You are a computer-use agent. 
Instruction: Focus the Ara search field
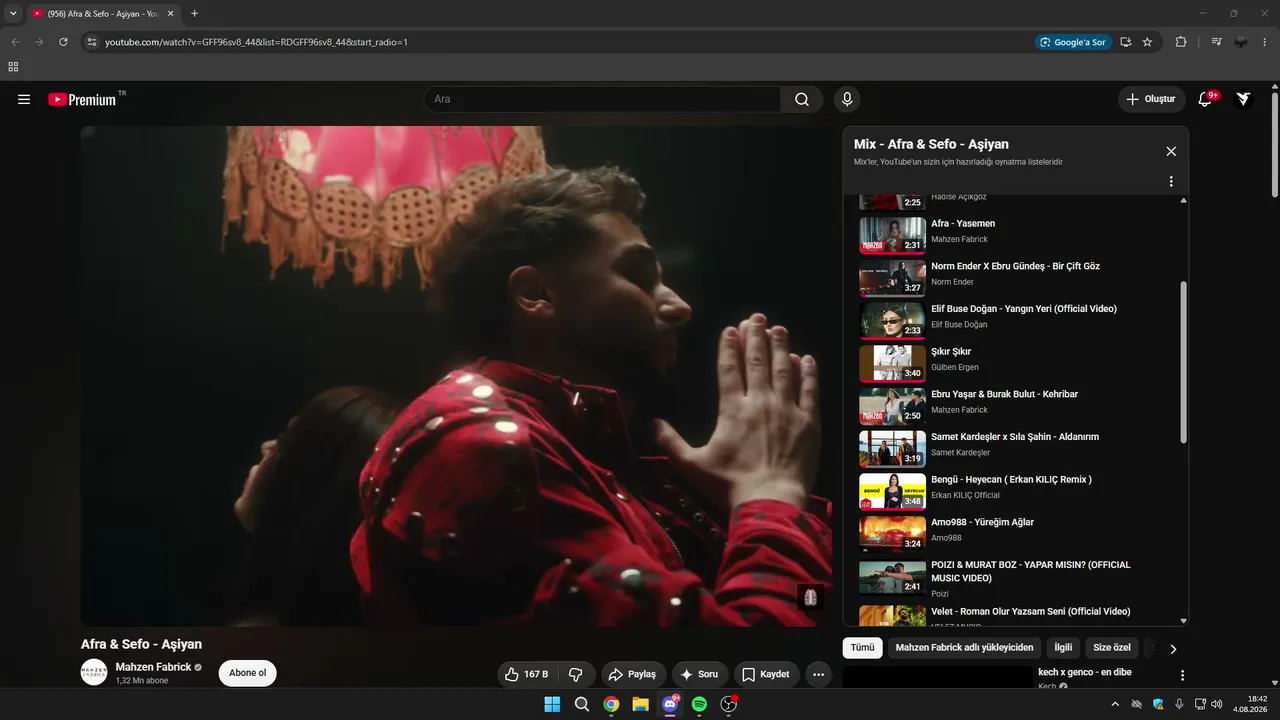602,99
